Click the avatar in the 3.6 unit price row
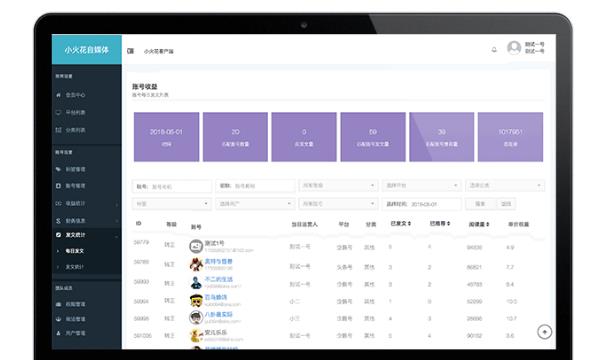 click(x=196, y=335)
